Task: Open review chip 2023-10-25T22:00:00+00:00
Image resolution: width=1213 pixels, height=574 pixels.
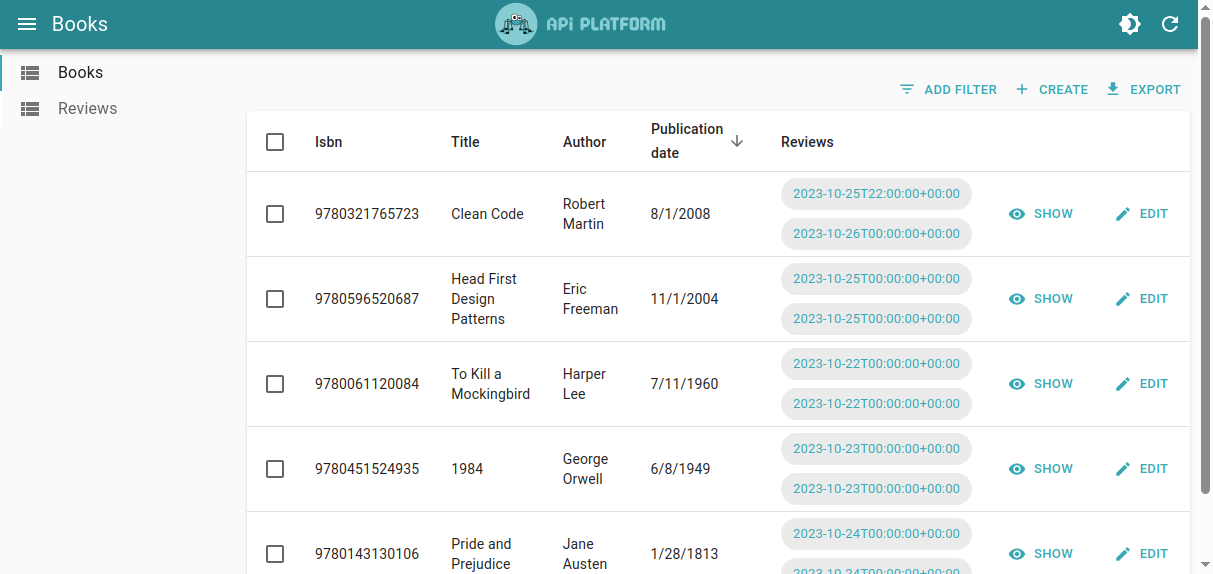Action: coord(876,194)
